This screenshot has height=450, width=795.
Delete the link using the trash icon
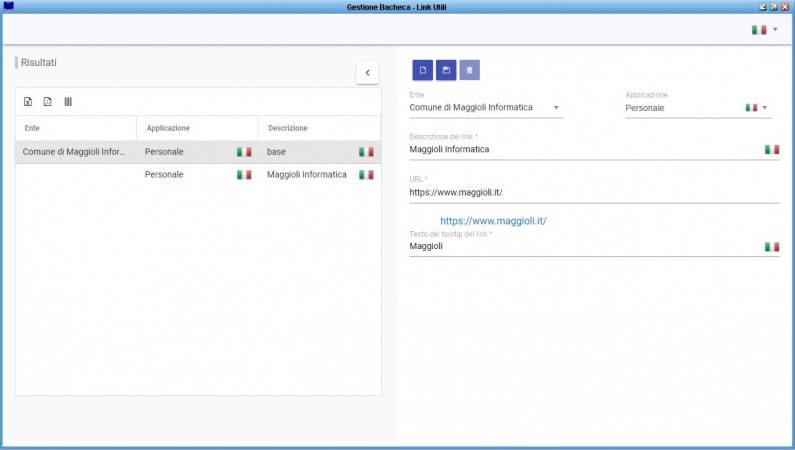point(469,70)
